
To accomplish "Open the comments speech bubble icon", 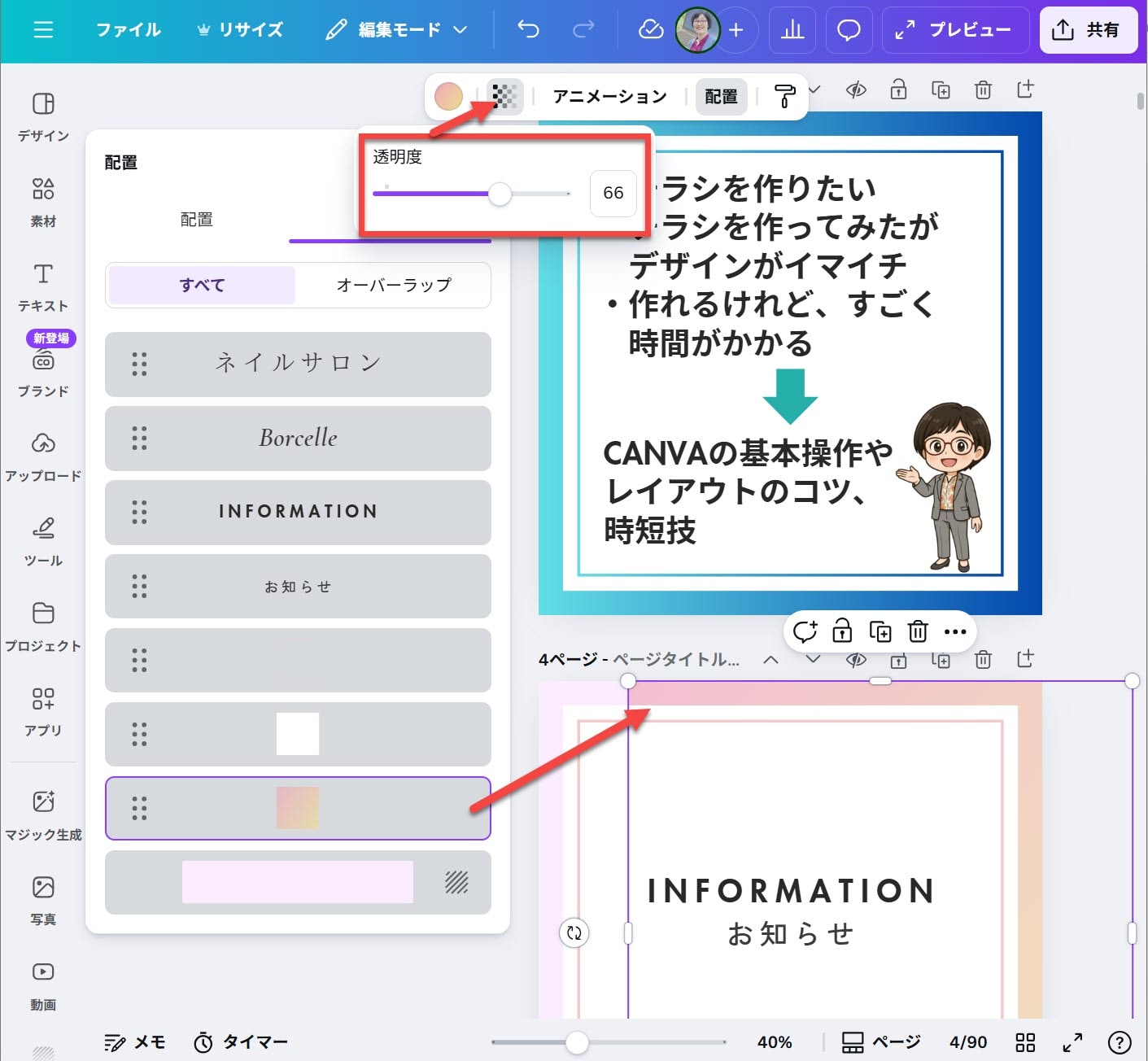I will point(849,30).
